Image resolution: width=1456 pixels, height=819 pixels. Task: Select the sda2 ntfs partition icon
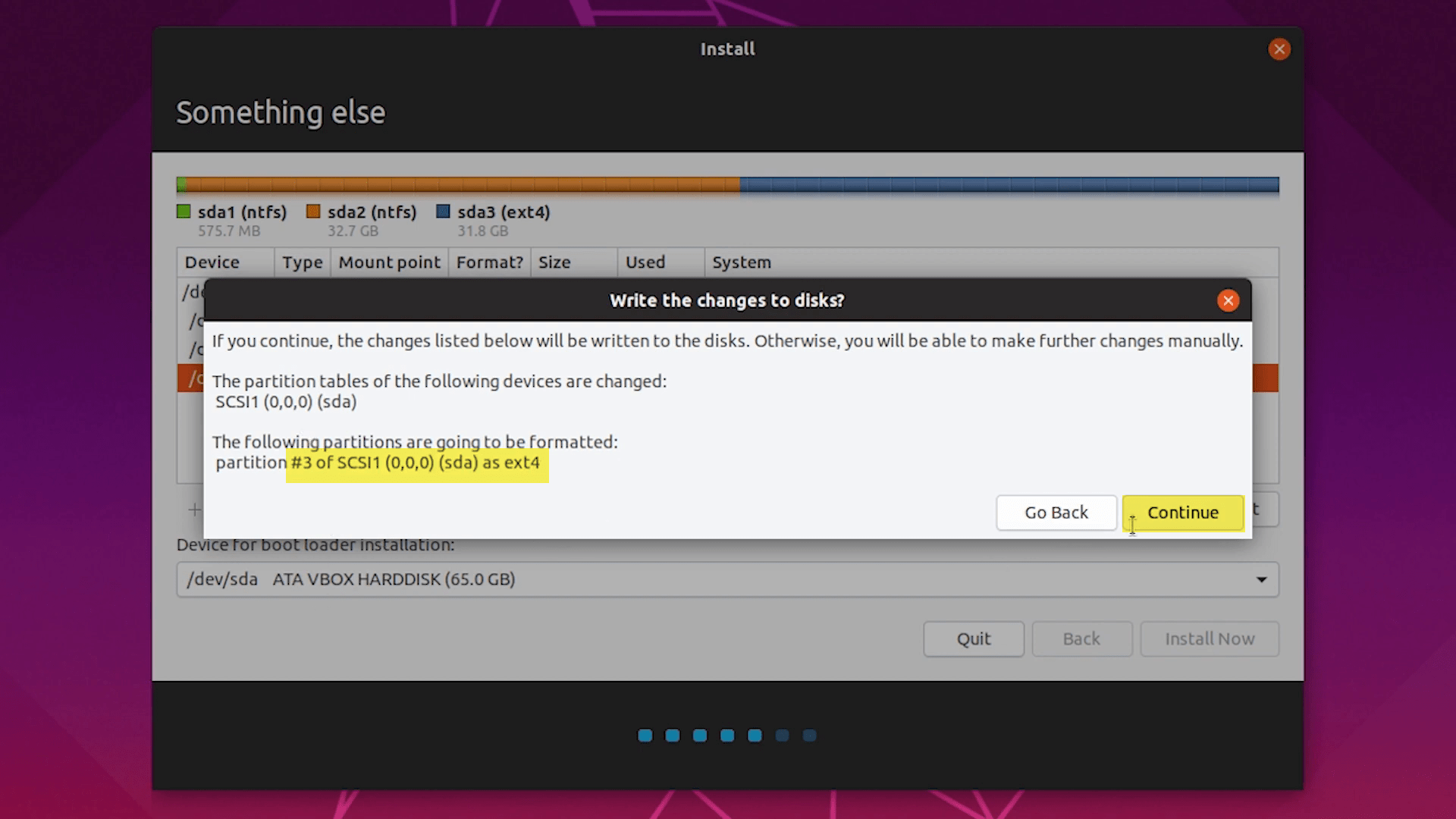point(315,211)
